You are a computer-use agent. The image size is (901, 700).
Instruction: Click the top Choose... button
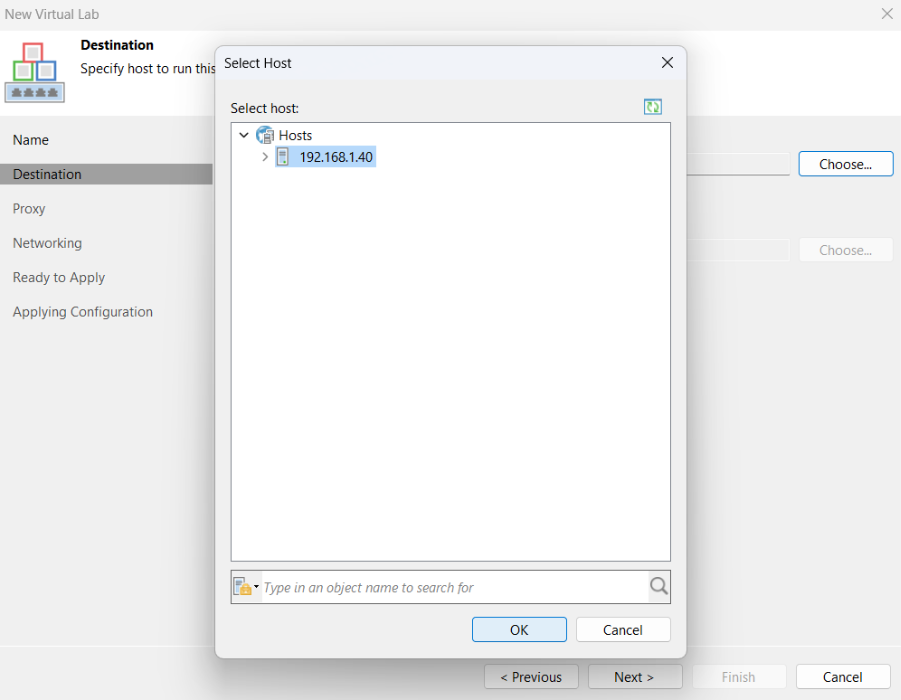(x=845, y=164)
